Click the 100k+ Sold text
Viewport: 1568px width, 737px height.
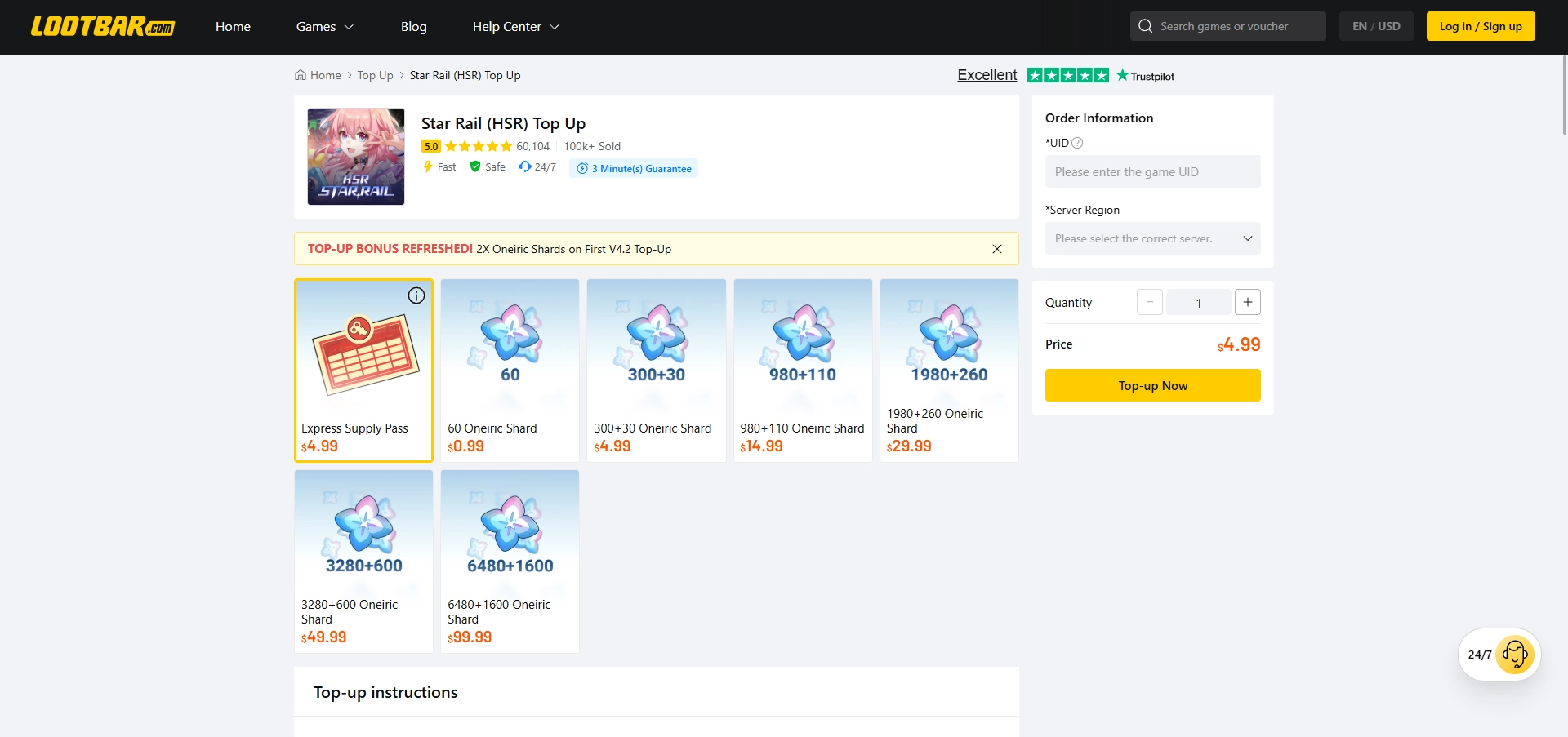click(x=592, y=147)
